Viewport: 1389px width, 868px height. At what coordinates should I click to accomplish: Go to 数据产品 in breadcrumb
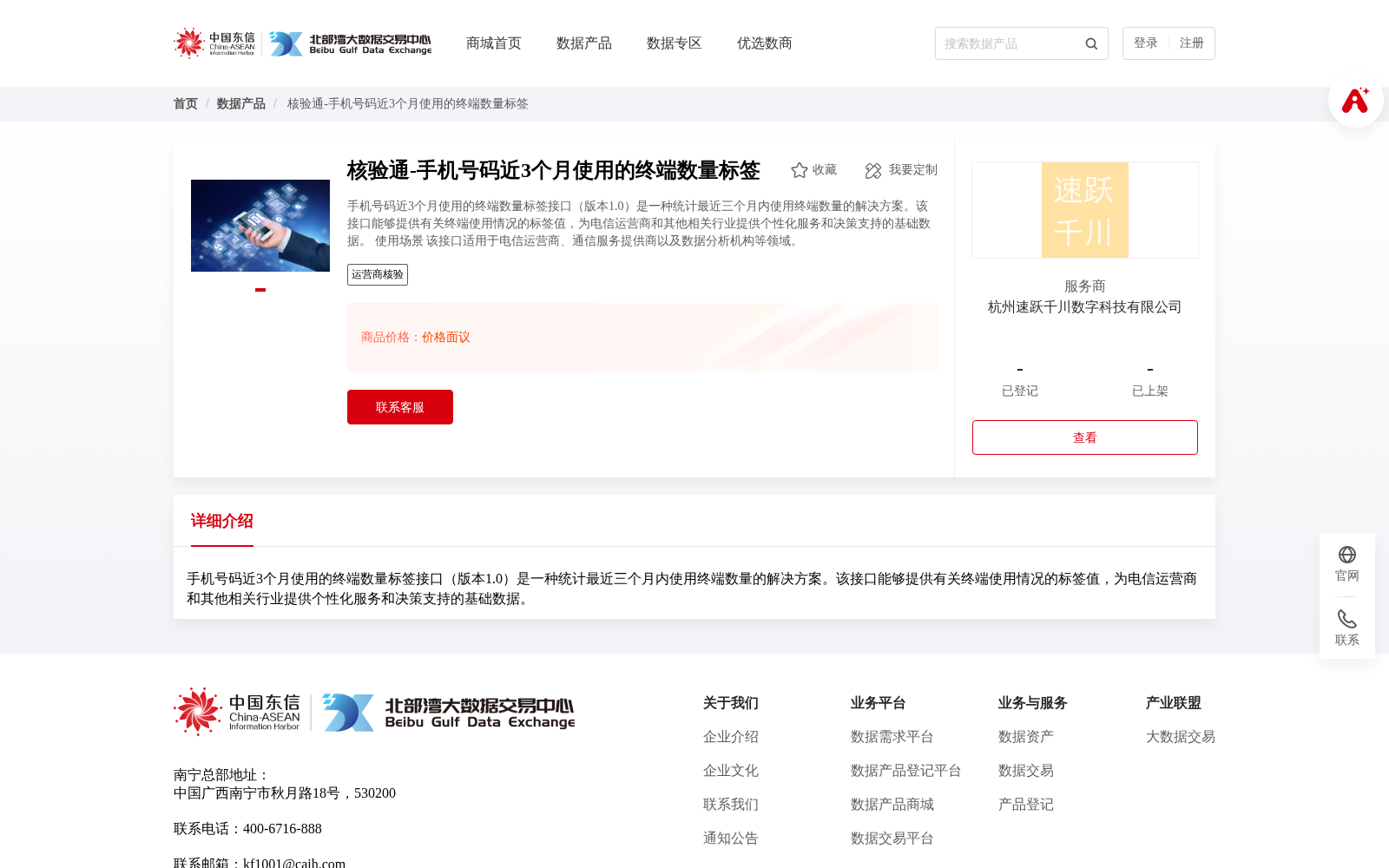[x=241, y=104]
